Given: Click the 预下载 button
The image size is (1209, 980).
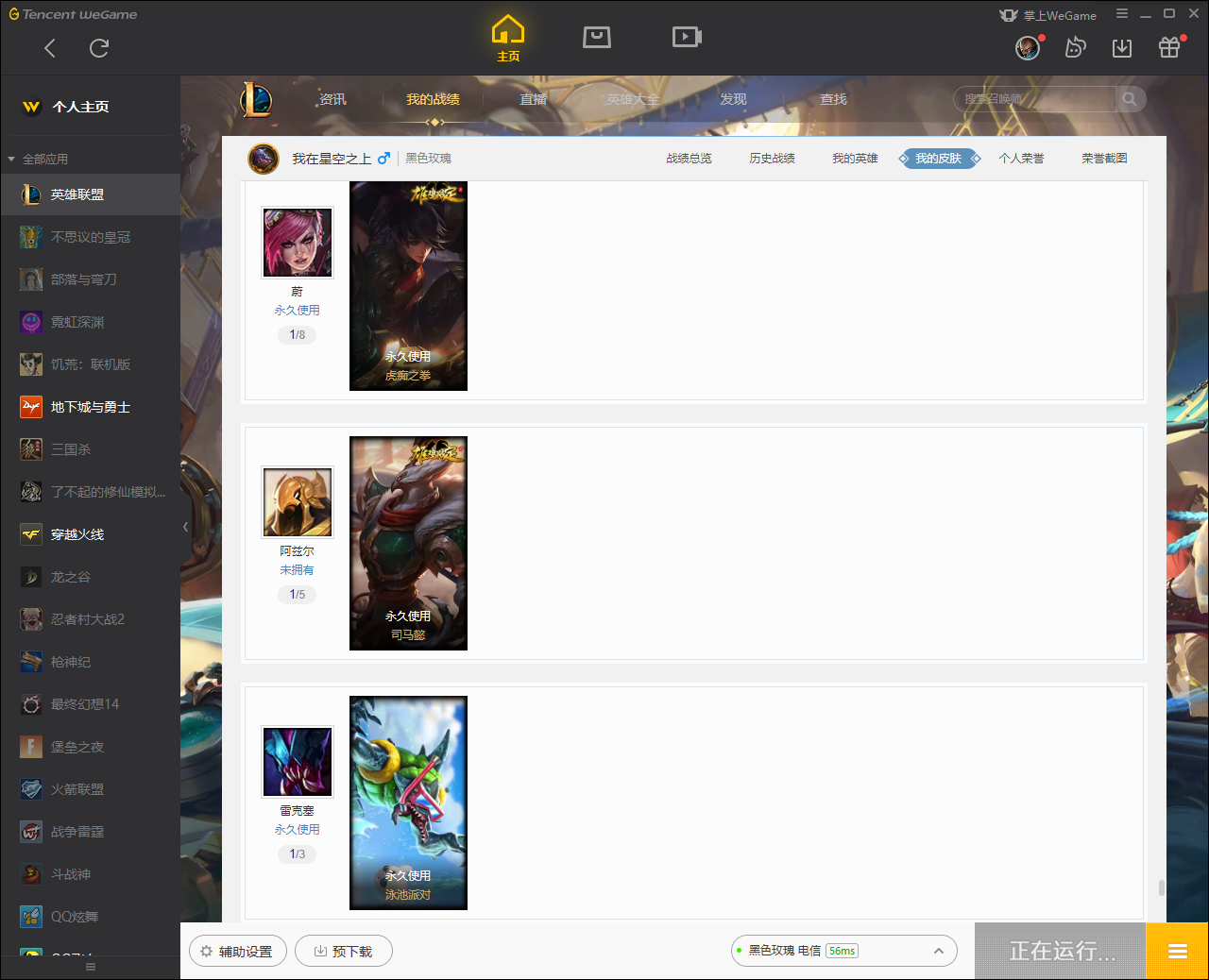Looking at the screenshot, I should 344,951.
